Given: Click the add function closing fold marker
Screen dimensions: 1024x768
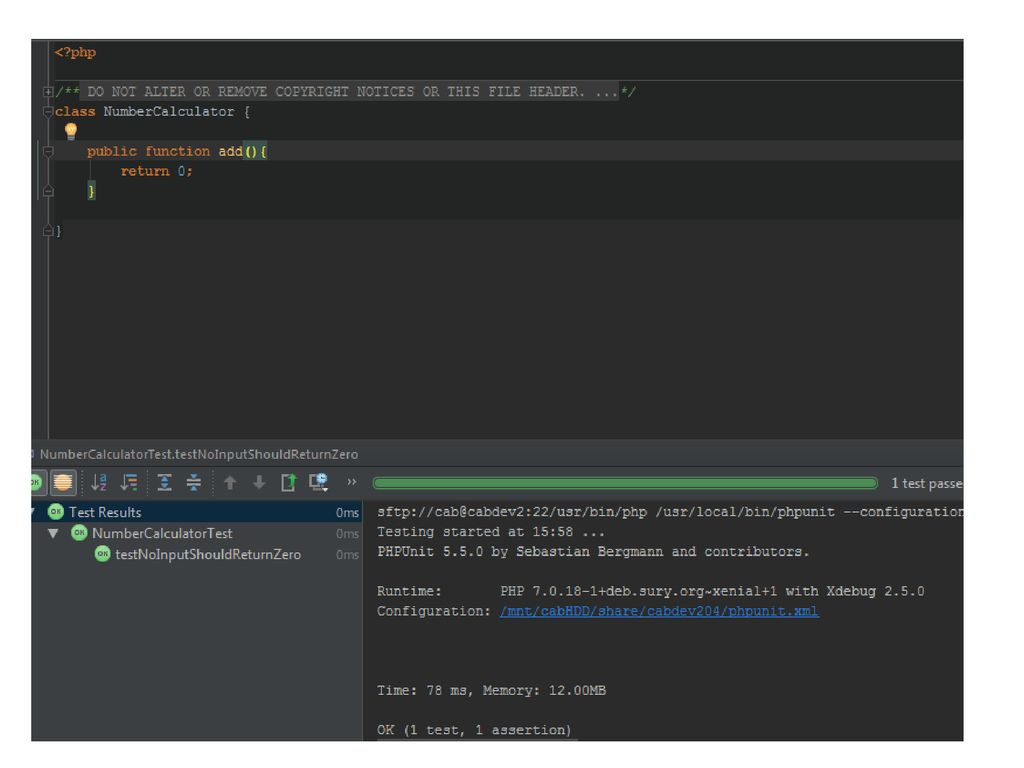Looking at the screenshot, I should click(x=48, y=191).
